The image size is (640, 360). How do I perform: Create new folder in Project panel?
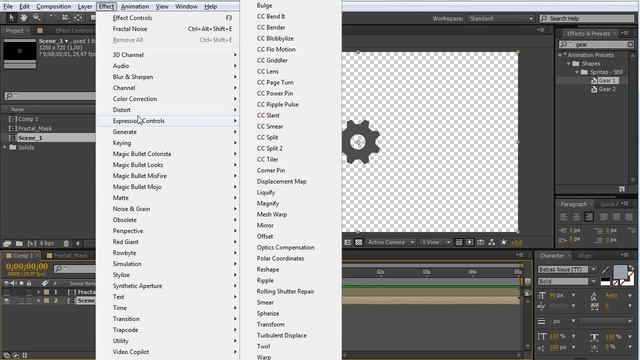(19, 243)
